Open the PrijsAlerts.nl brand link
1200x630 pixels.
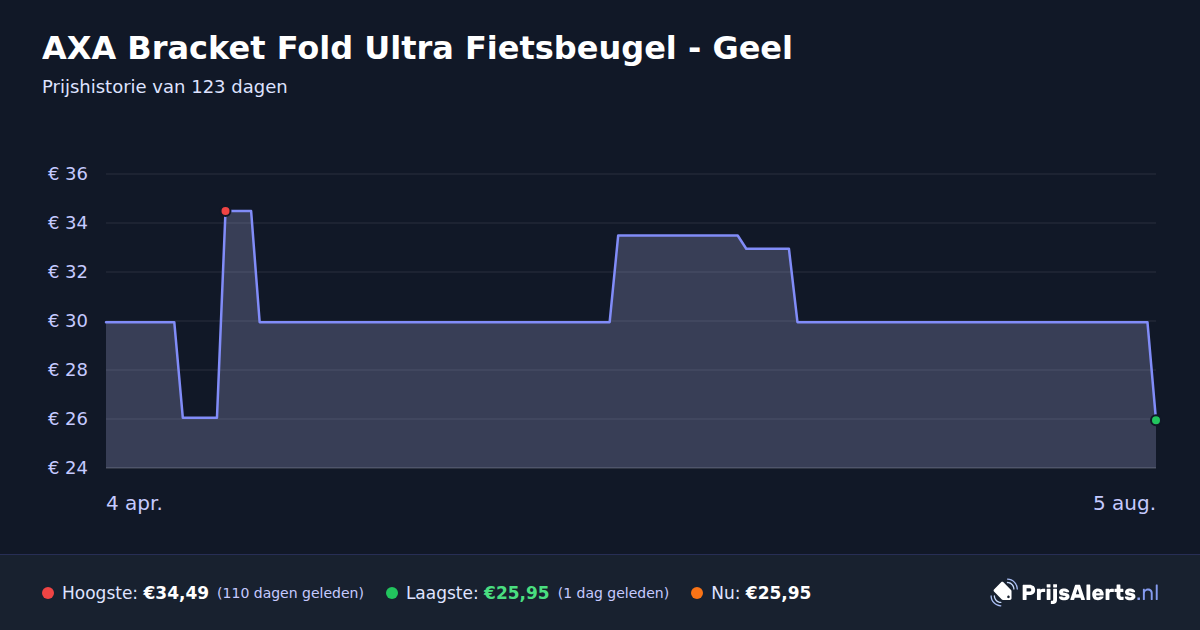1075,593
